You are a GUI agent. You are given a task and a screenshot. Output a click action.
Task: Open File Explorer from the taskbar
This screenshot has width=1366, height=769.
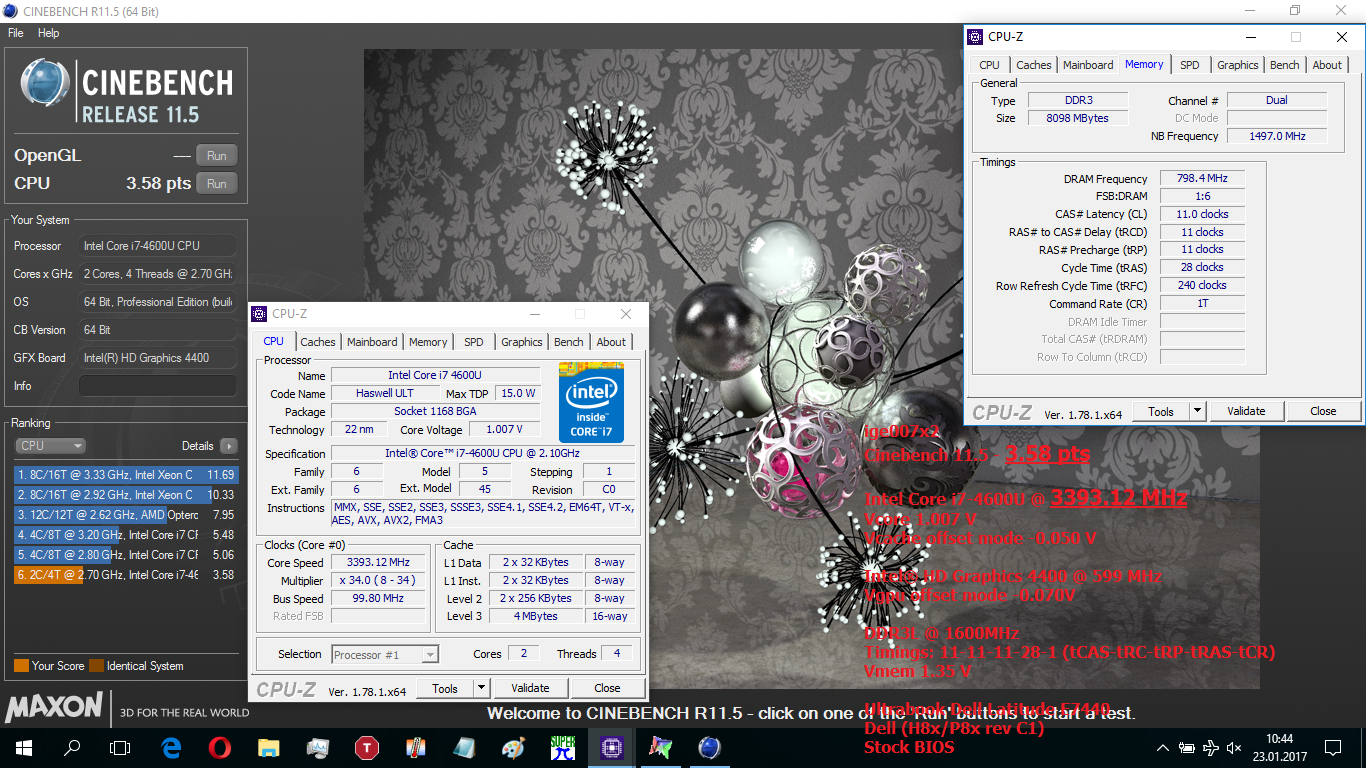pyautogui.click(x=269, y=747)
